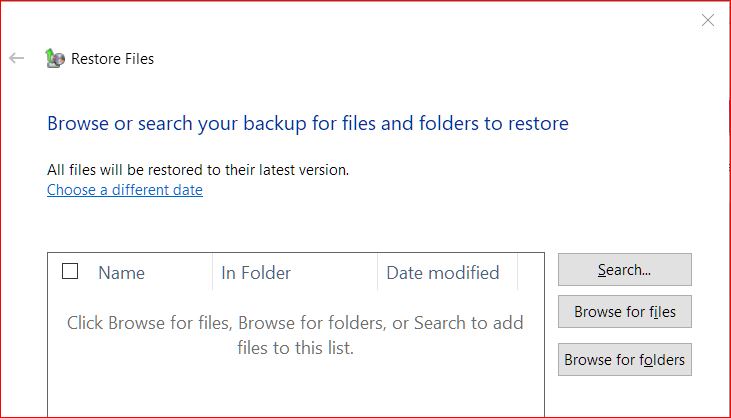Click the blue Browse or search heading
The image size is (731, 418).
coord(308,123)
